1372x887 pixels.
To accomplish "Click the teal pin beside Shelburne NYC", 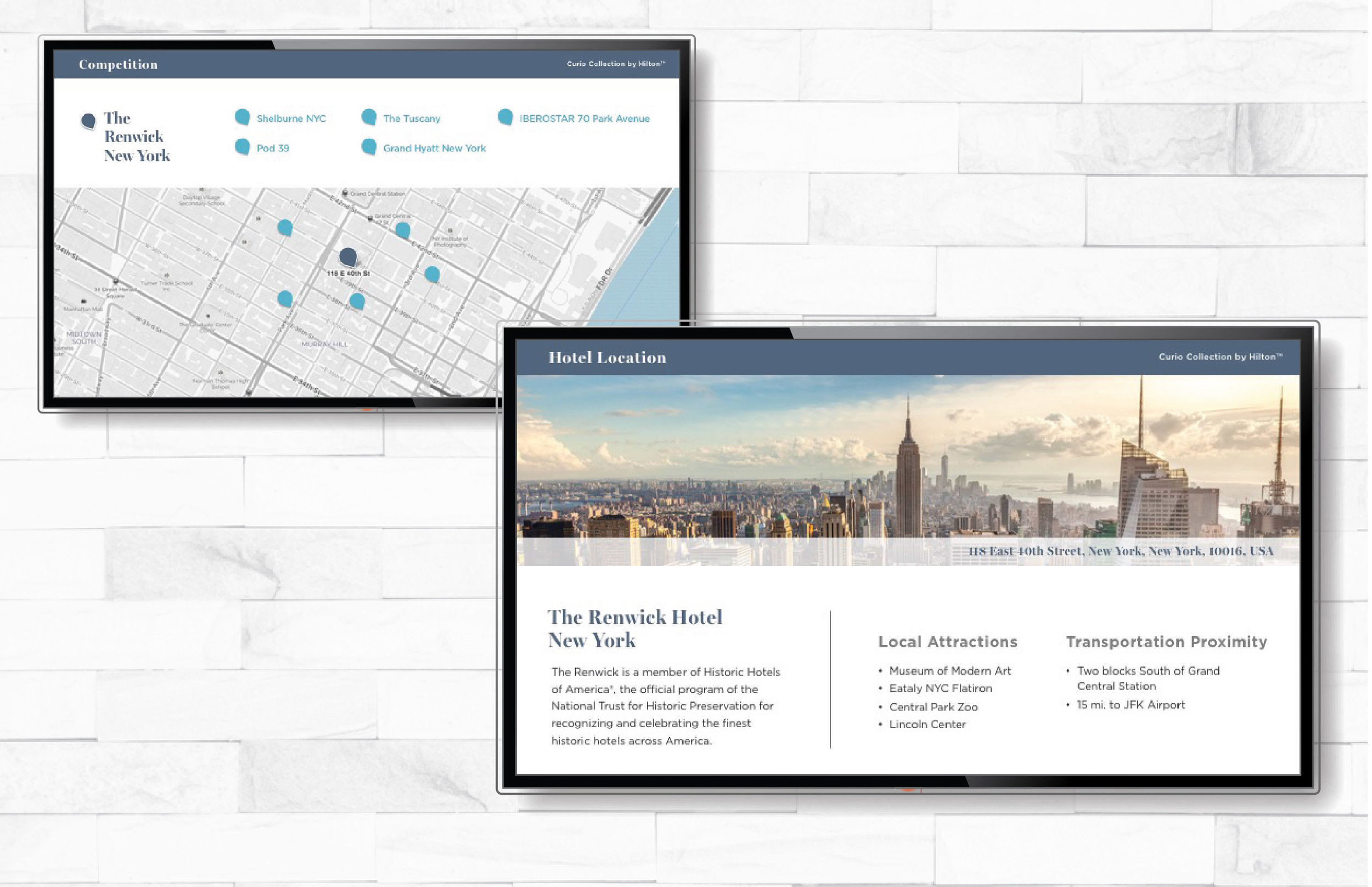I will (243, 117).
